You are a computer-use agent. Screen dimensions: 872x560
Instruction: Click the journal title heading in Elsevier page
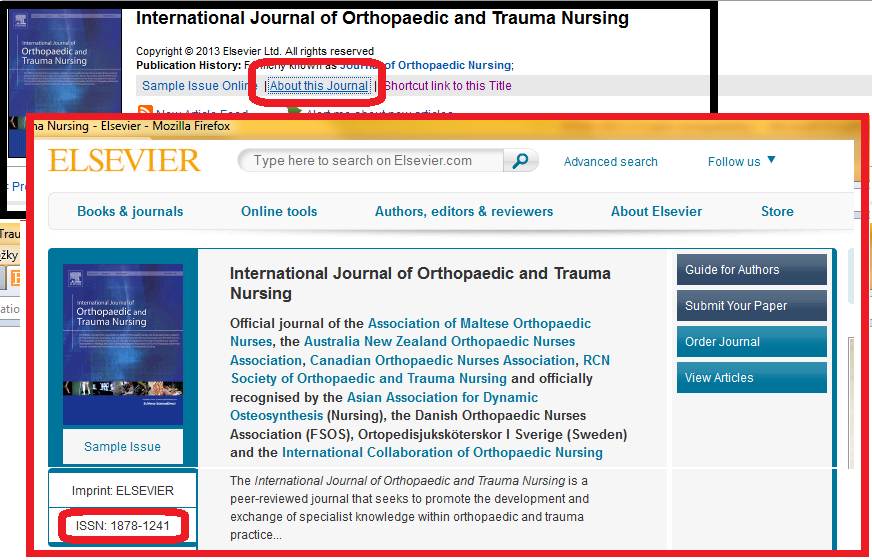pos(420,283)
